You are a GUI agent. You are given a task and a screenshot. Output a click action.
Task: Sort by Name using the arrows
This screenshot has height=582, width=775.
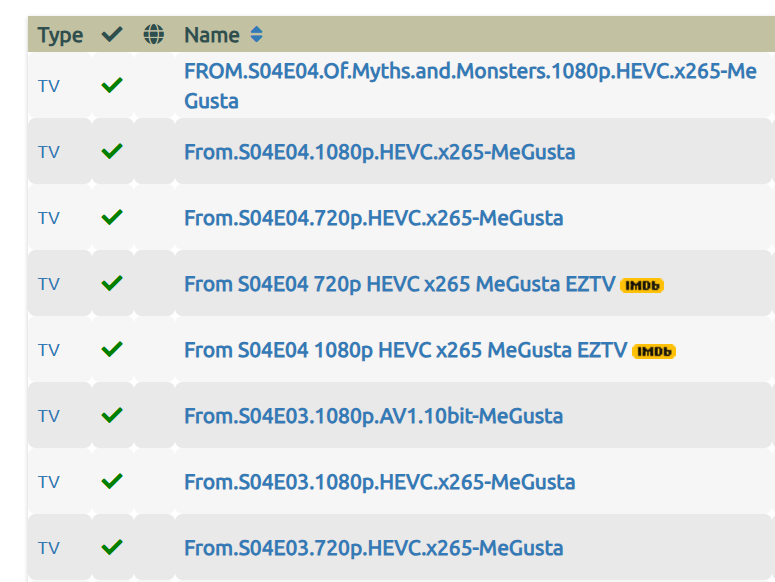(x=257, y=35)
